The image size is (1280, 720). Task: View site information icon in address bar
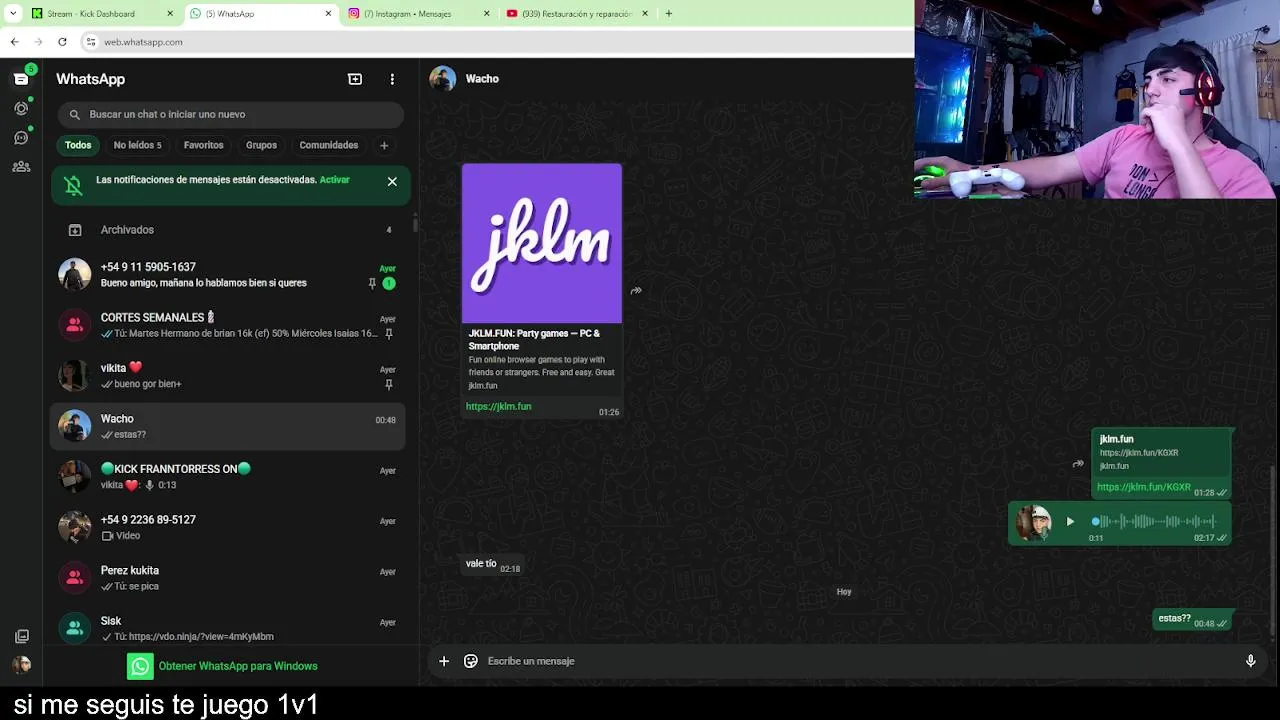point(91,42)
